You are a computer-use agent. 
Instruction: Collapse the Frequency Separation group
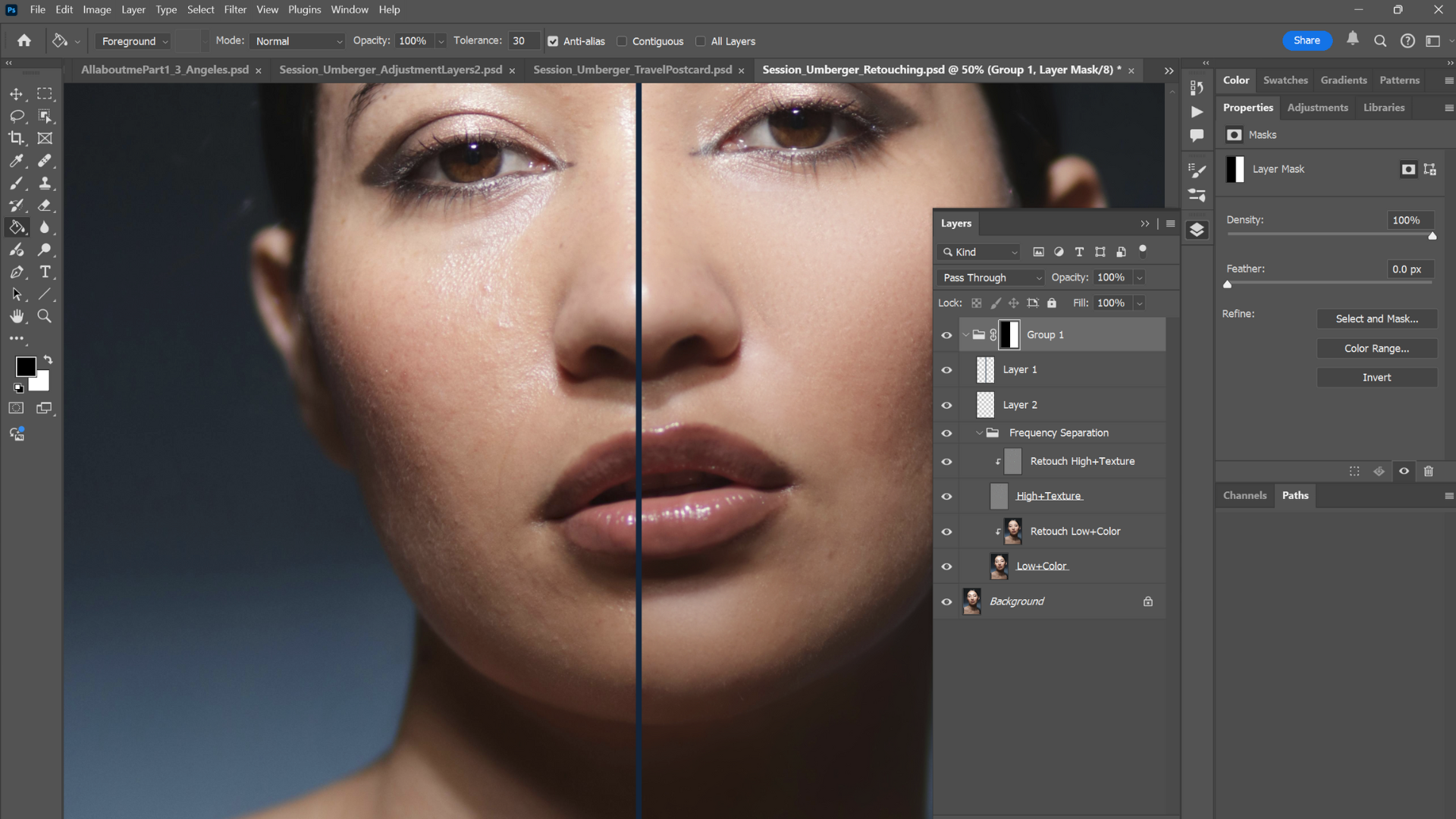click(x=979, y=433)
